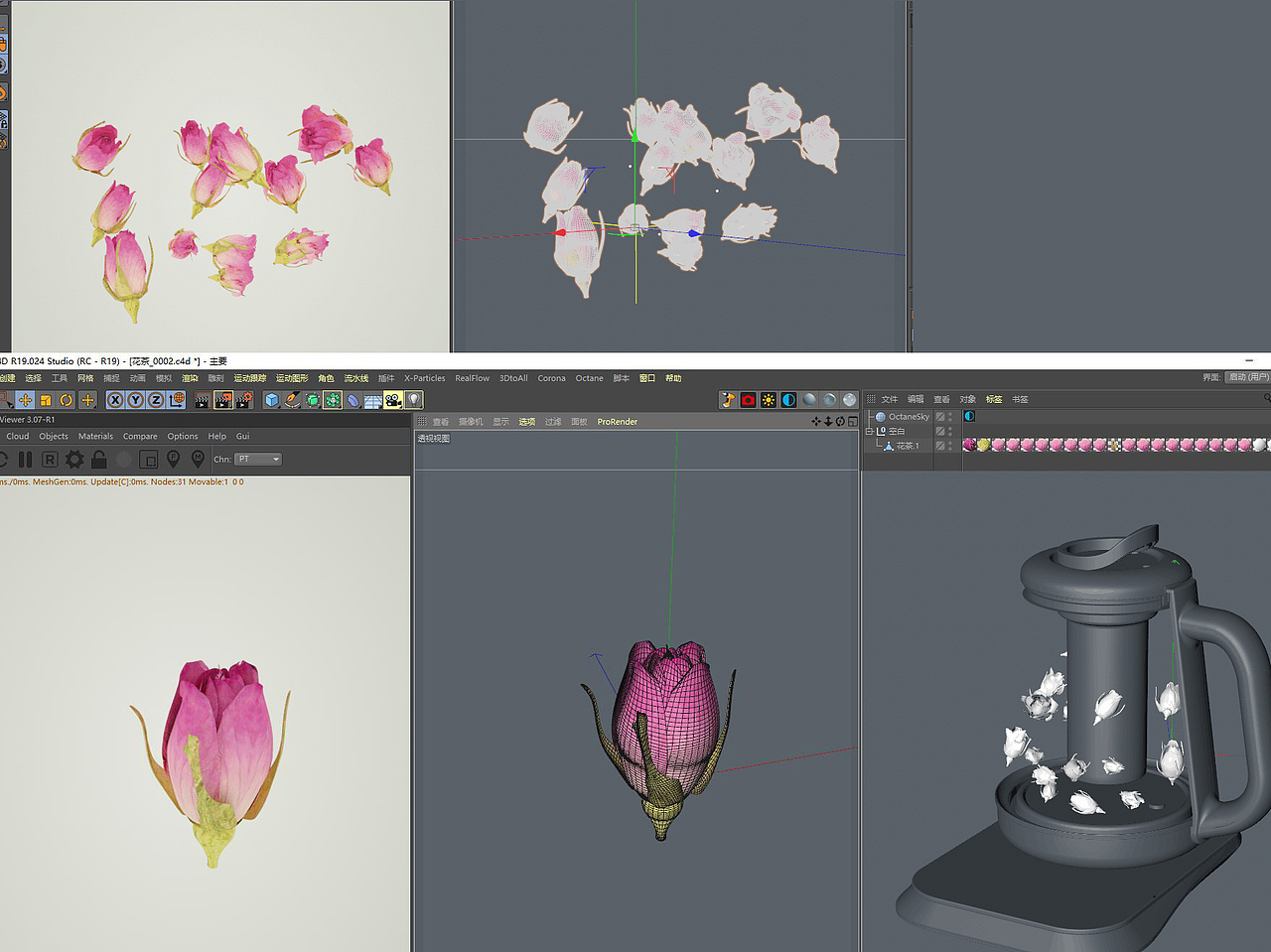Screen dimensions: 1271x952
Task: Open the generators green cube icon
Action: (313, 400)
